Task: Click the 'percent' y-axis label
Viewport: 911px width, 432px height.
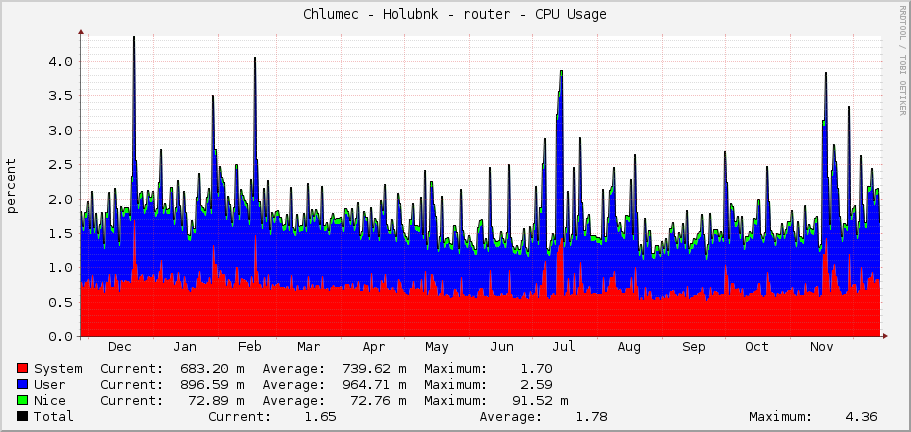Action: point(12,186)
